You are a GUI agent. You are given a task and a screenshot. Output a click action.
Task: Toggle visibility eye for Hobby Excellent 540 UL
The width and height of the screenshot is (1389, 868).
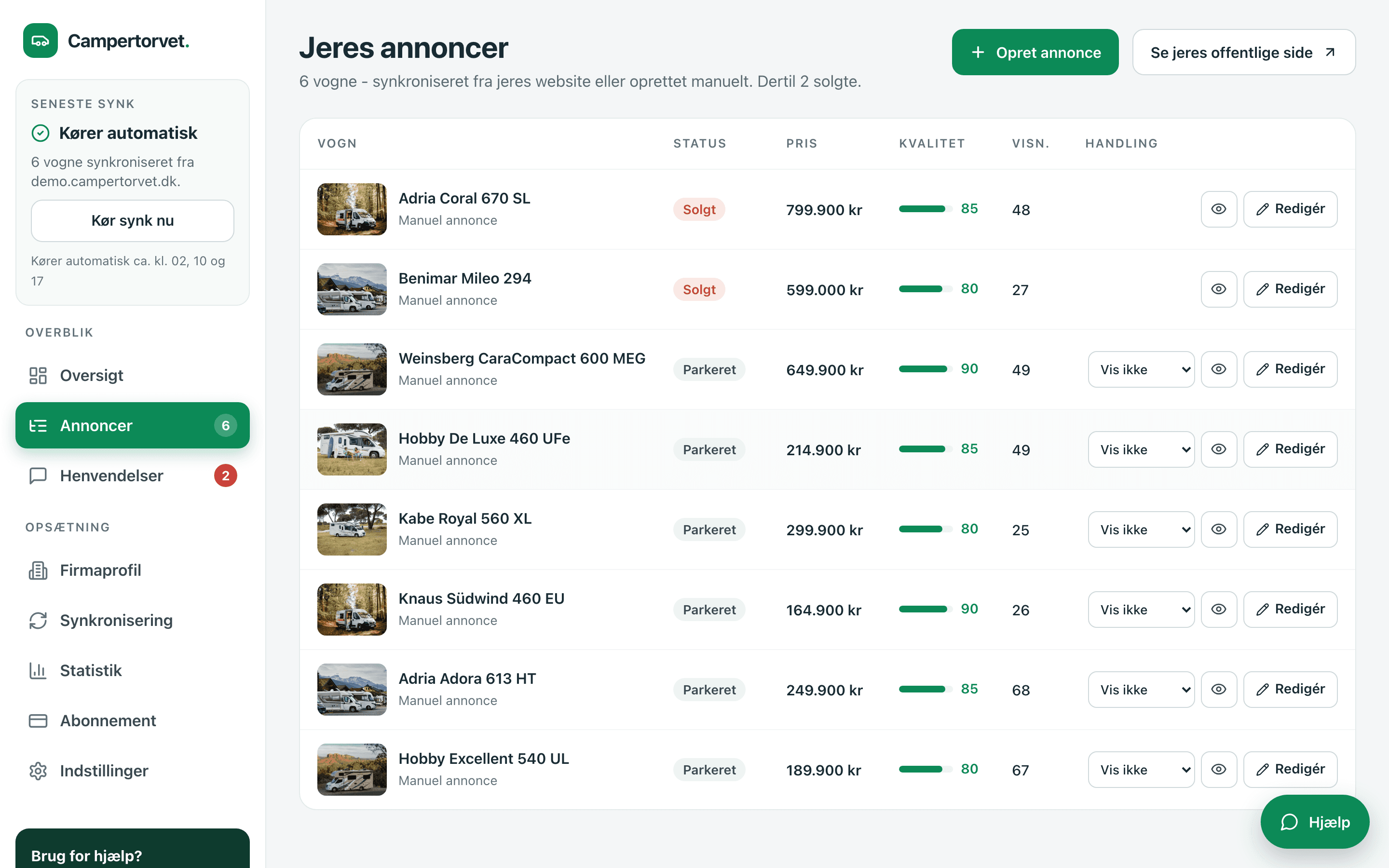pos(1219,770)
